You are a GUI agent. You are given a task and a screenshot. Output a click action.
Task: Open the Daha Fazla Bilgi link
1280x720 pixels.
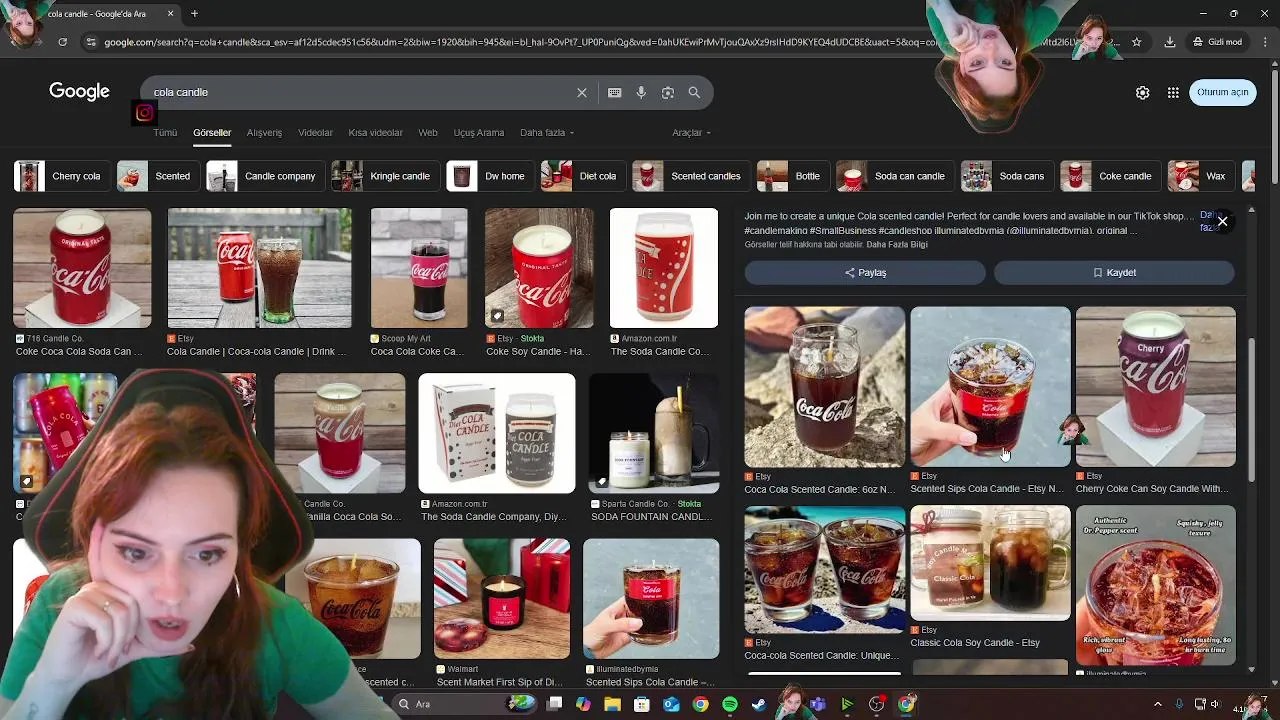[x=897, y=245]
